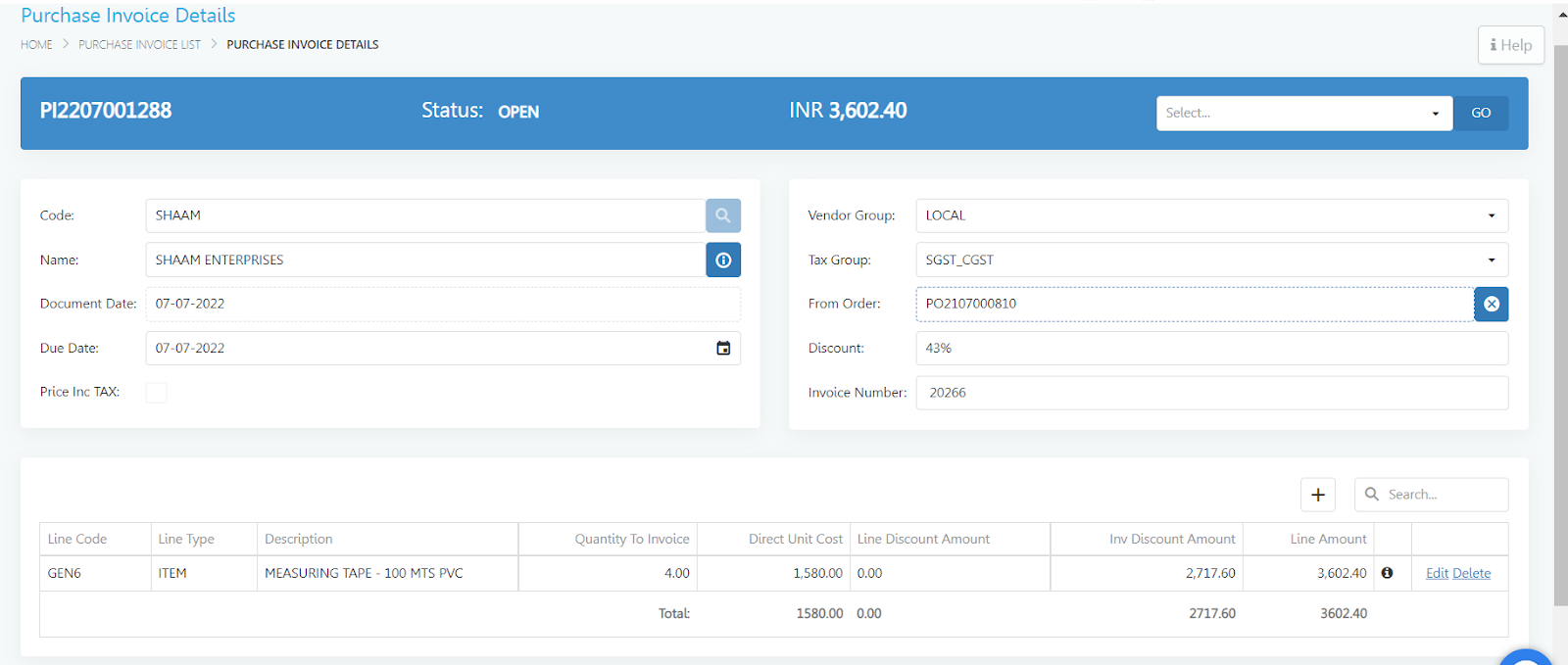This screenshot has width=1568, height=665.
Task: Click the lines Search... input box
Action: 1431,495
